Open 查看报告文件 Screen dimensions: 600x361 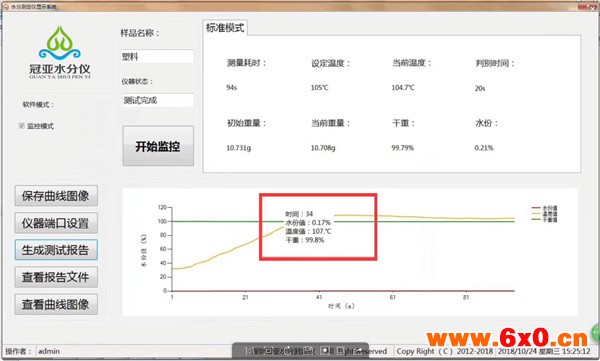click(x=56, y=277)
